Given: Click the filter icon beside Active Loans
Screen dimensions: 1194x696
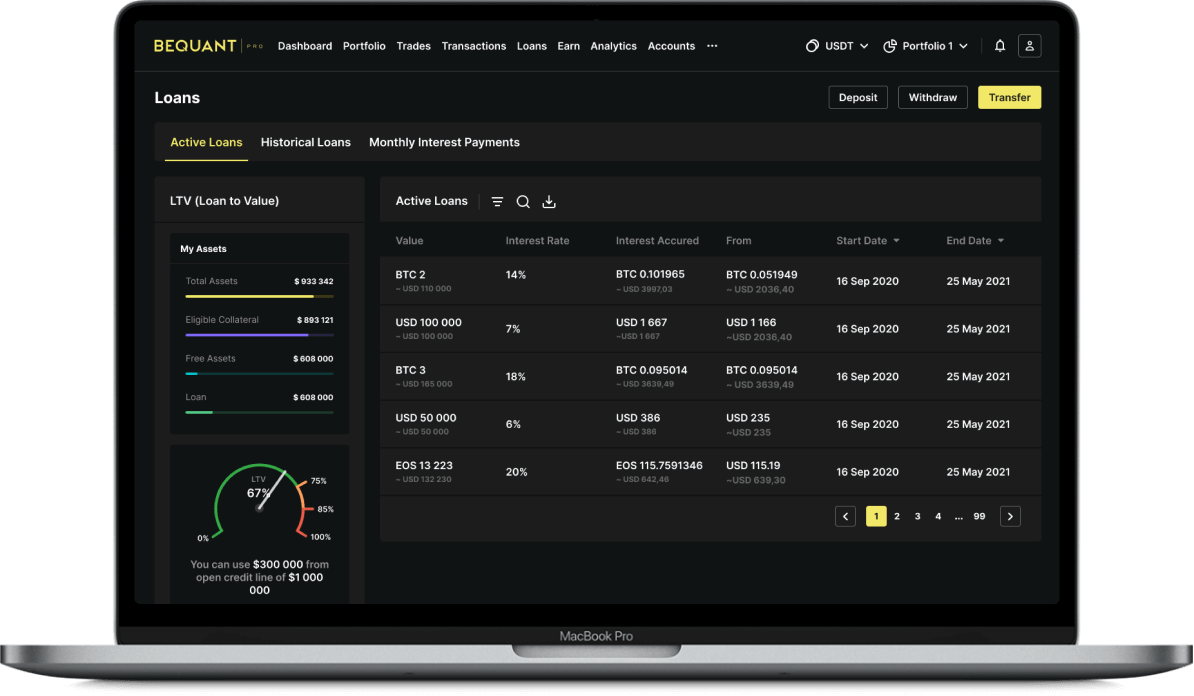Looking at the screenshot, I should [x=497, y=202].
